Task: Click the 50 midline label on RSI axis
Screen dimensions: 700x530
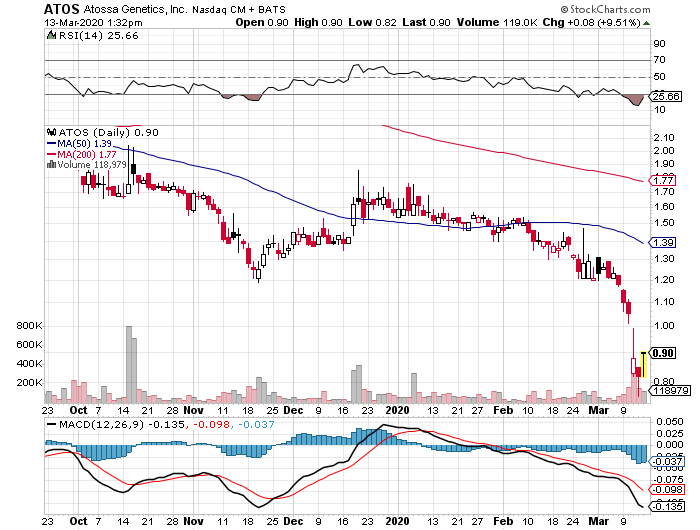Action: [659, 77]
